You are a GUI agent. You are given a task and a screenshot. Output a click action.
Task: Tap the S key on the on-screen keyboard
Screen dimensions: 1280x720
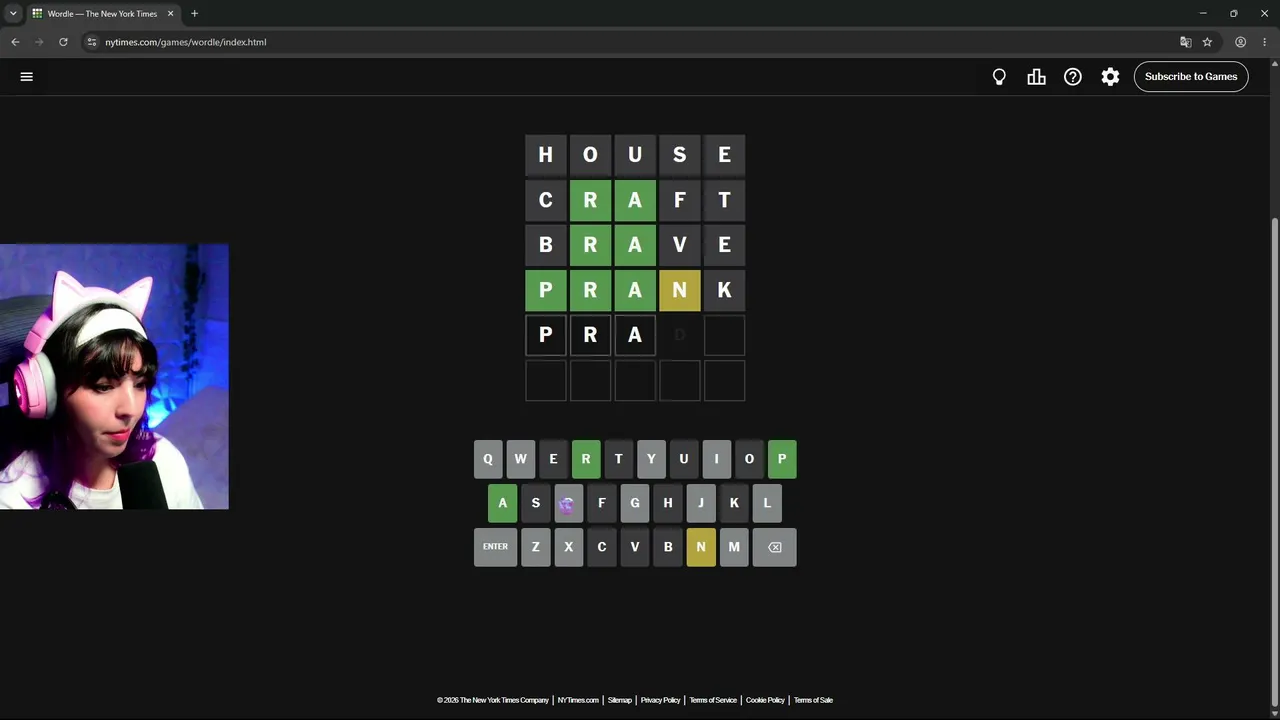tap(536, 503)
